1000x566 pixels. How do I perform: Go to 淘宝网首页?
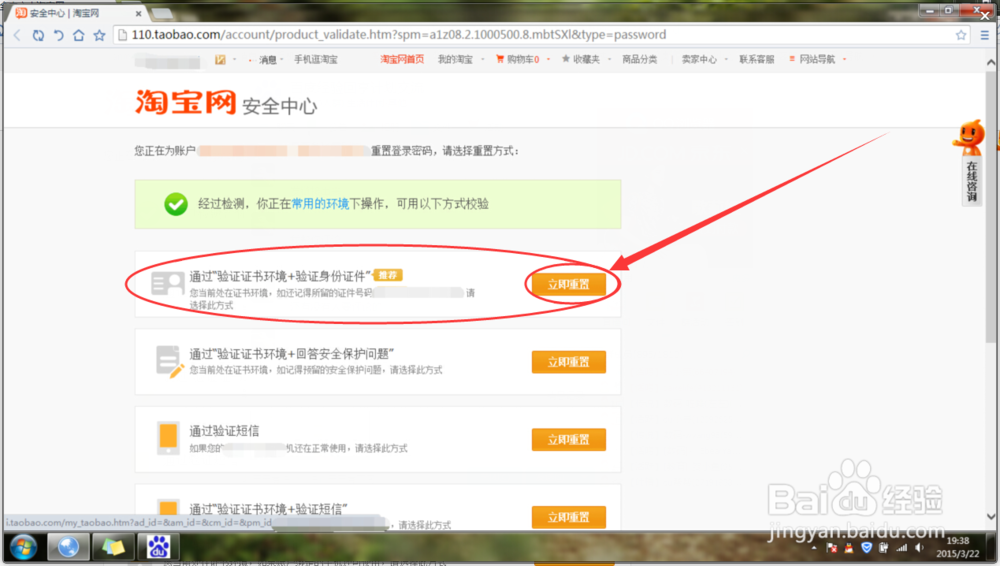(402, 59)
